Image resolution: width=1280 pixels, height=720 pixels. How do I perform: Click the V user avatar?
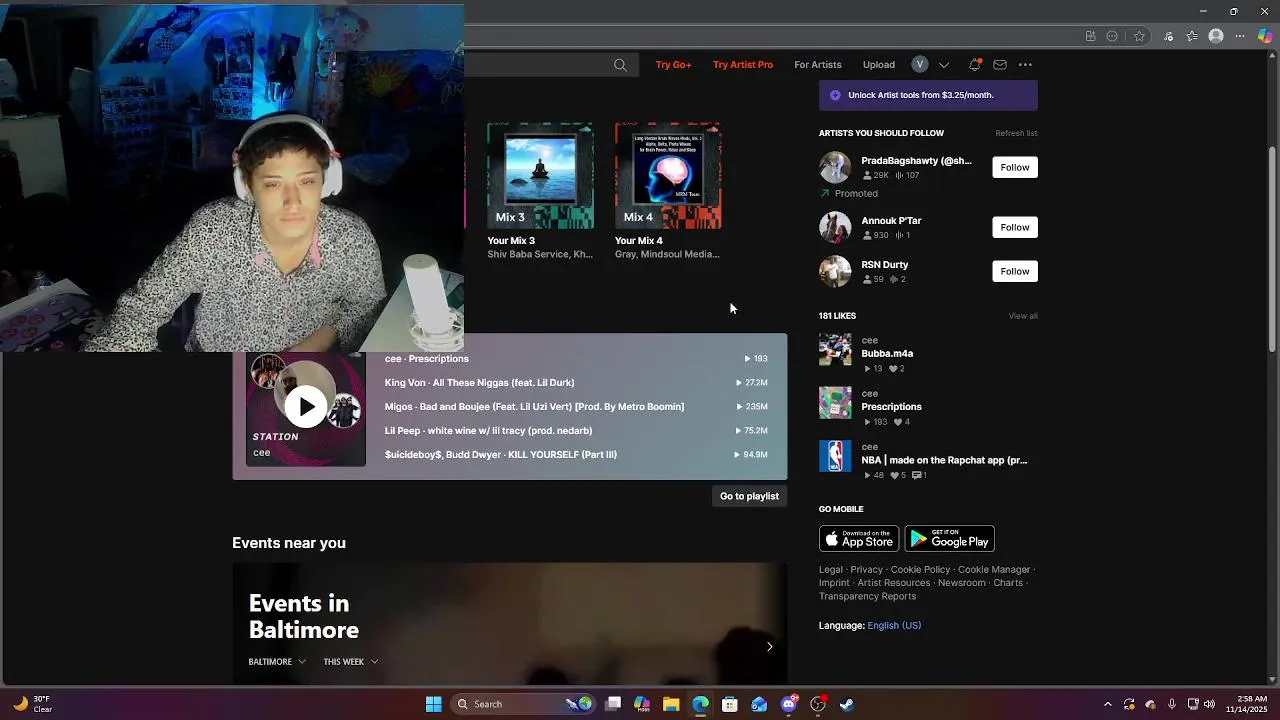click(x=920, y=65)
